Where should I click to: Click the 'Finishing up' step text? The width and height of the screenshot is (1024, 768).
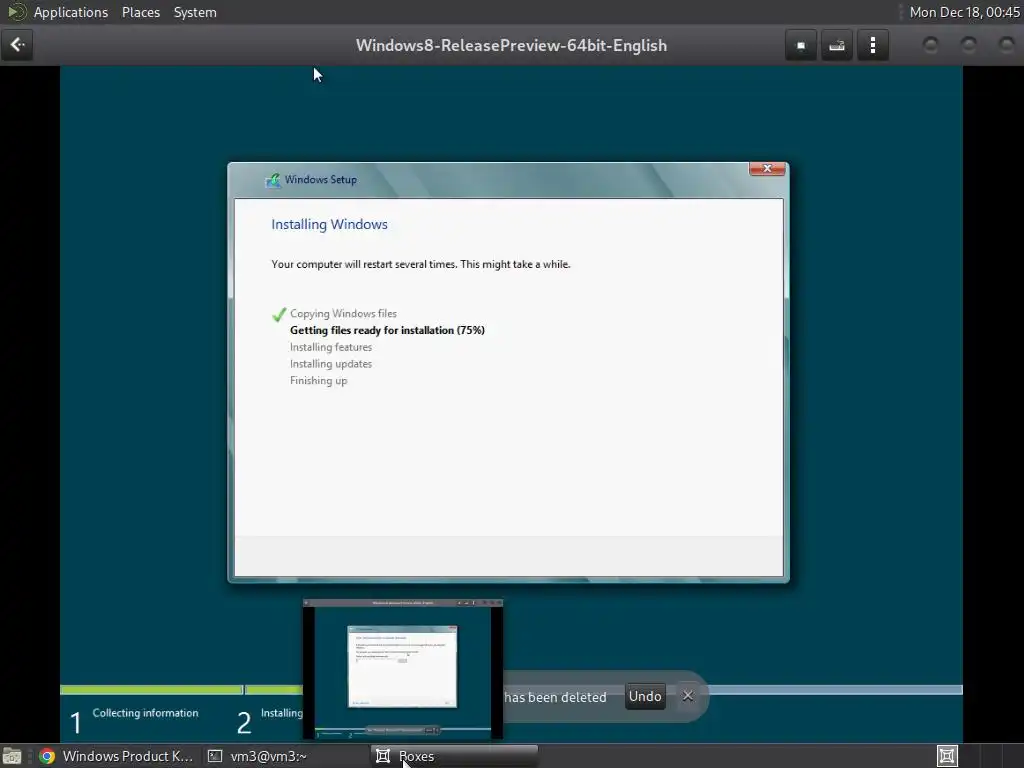[319, 381]
